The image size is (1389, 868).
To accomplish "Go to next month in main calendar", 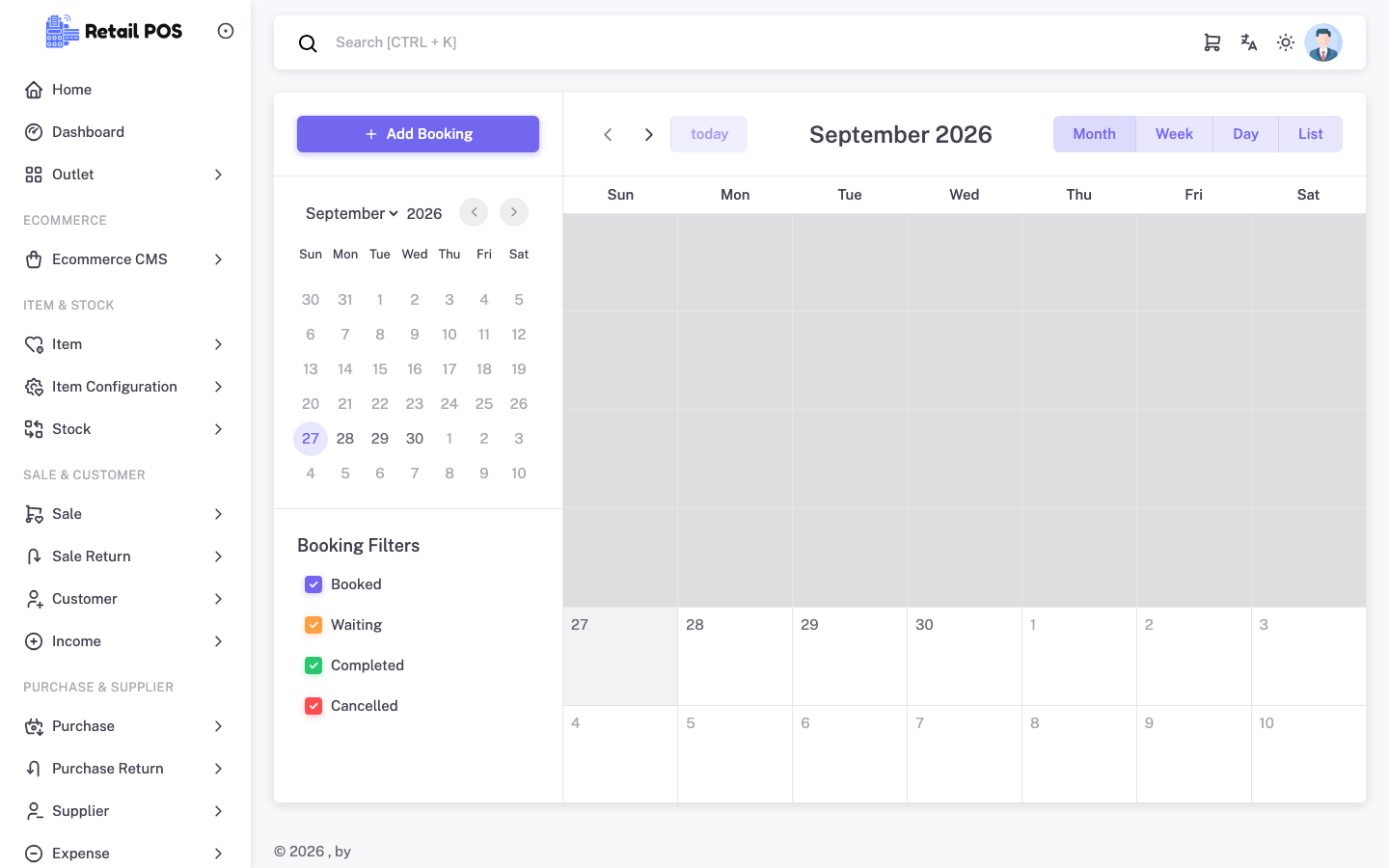I will [649, 134].
